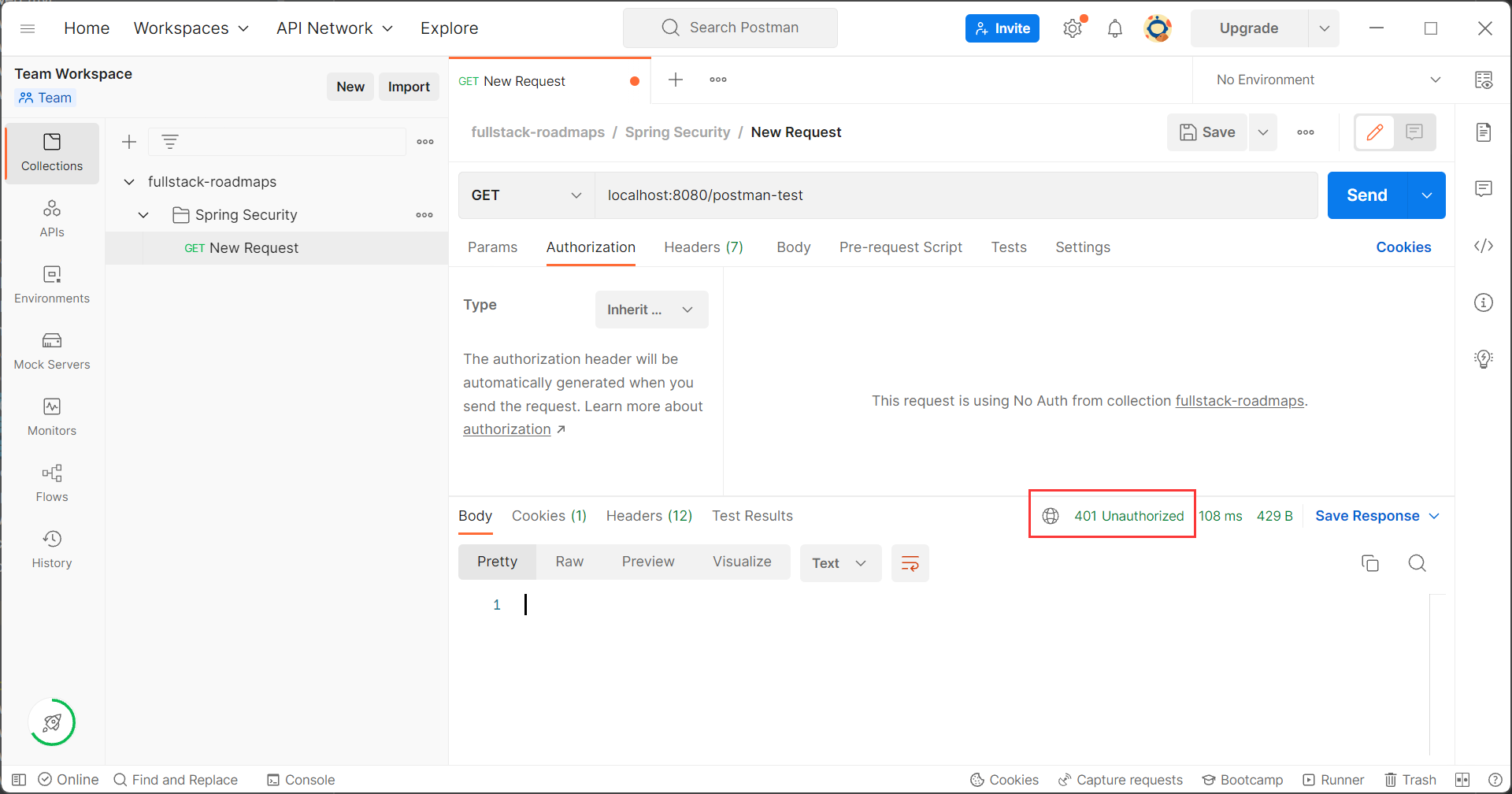Screen dimensions: 1512x794
Task: Open Collections in the sidebar
Action: (52, 153)
